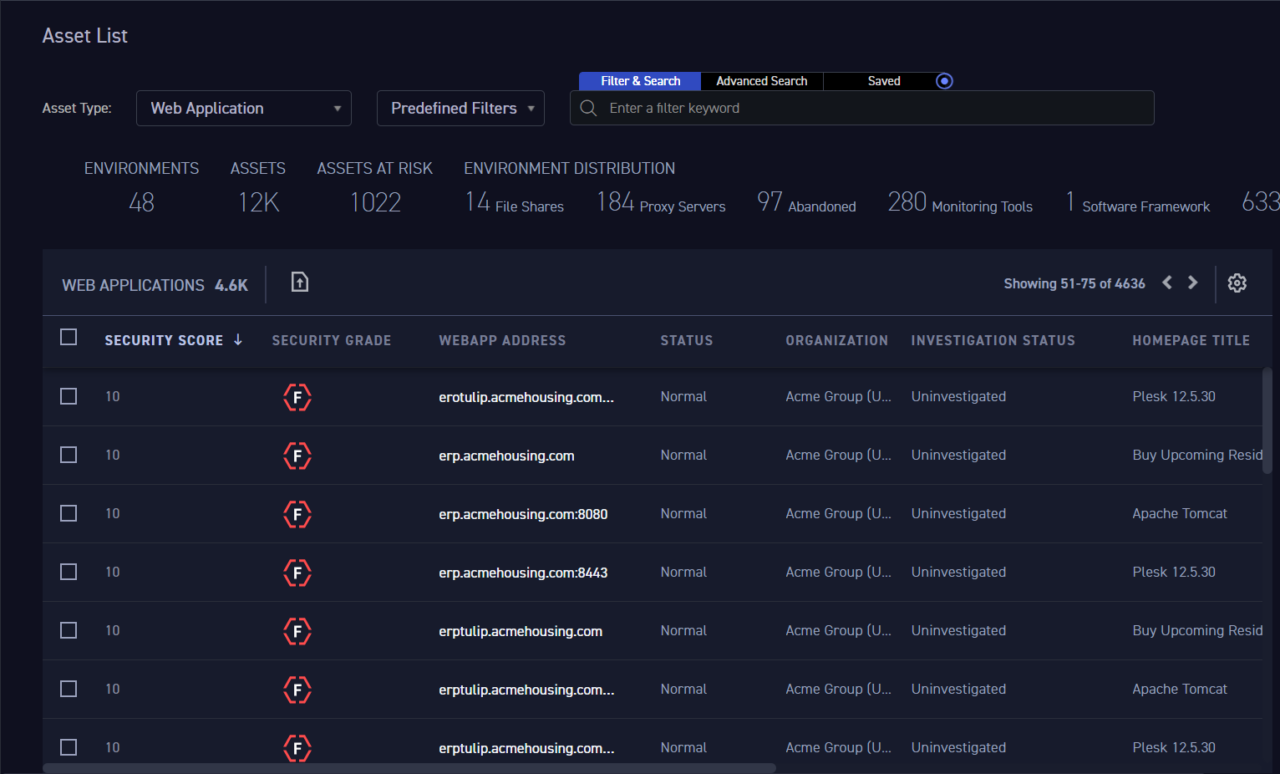Check the select-all checkbox in table header
Image resolution: width=1280 pixels, height=774 pixels.
pyautogui.click(x=68, y=337)
